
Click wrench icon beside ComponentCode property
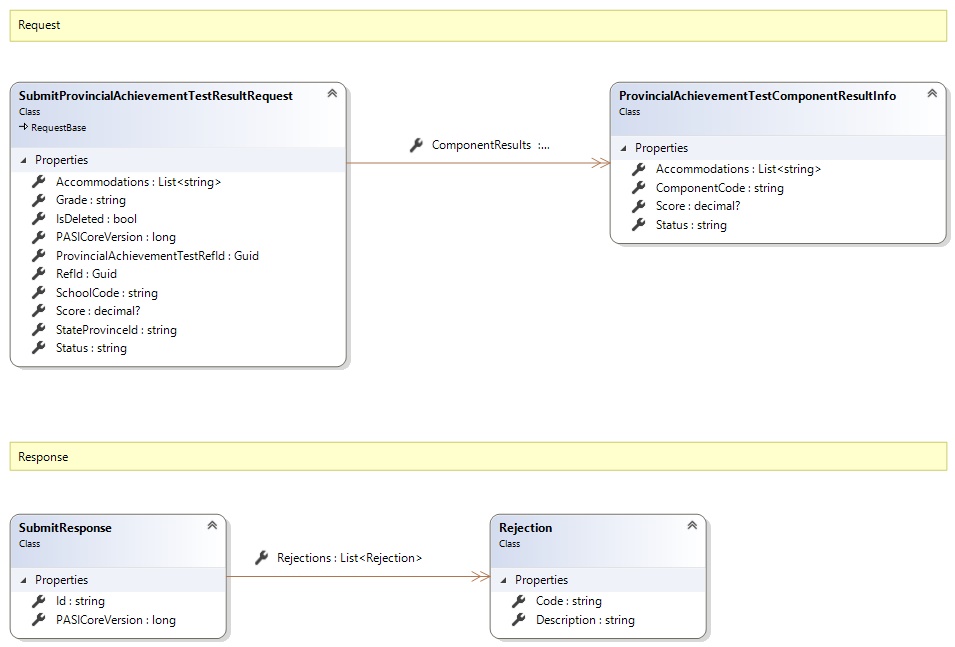click(x=638, y=188)
